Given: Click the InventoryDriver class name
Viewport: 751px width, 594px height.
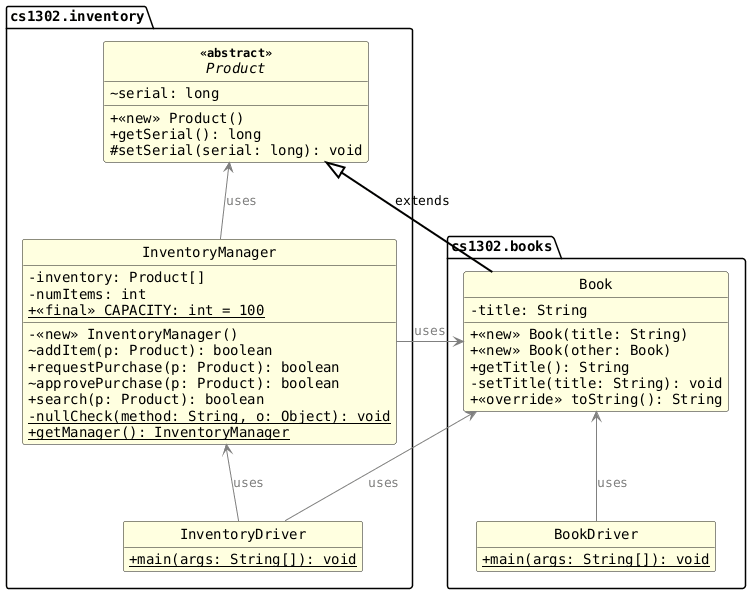Looking at the screenshot, I should click(x=242, y=533).
